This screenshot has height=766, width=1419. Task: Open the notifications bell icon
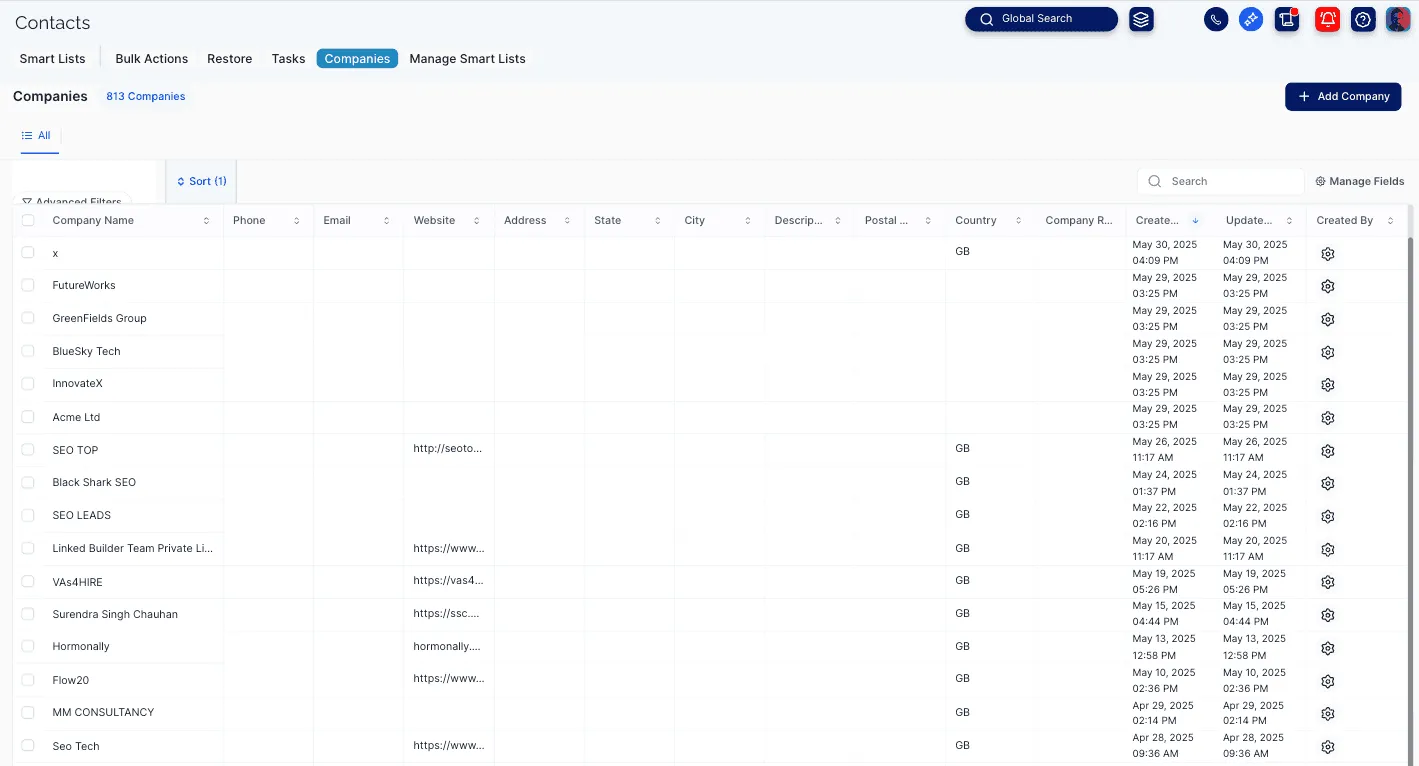(1327, 19)
